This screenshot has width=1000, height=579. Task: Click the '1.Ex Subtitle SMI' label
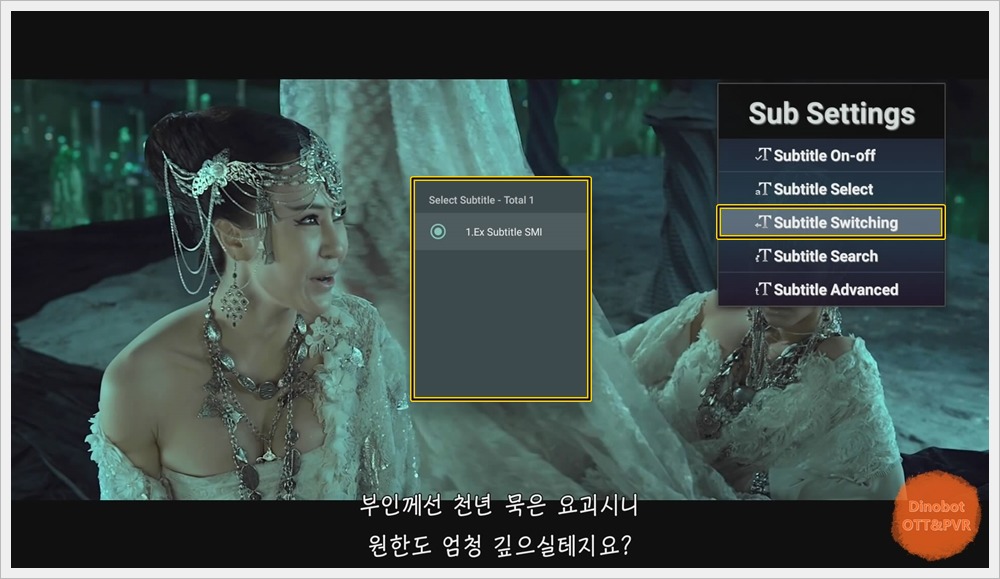click(503, 232)
